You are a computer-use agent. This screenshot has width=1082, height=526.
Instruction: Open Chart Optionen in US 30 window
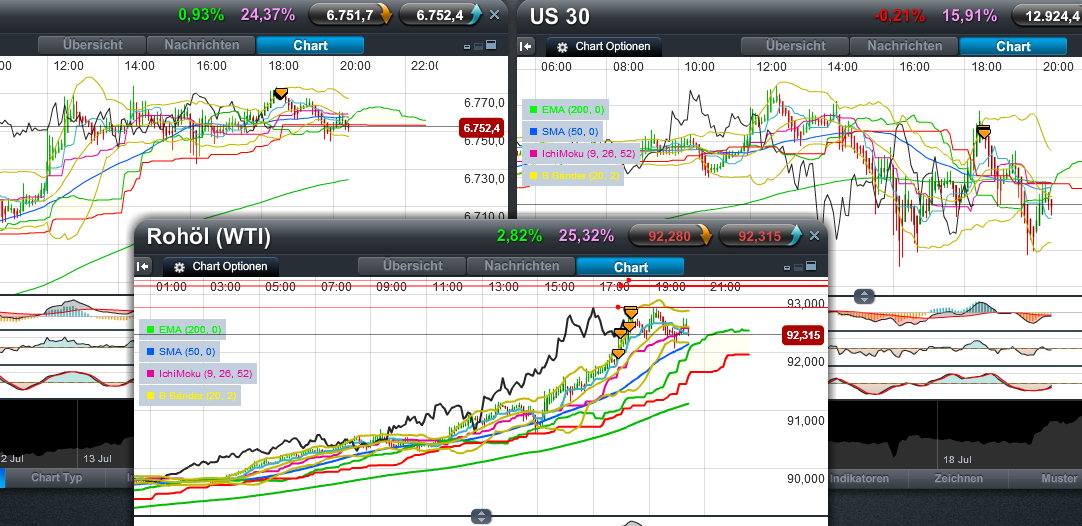(x=603, y=47)
